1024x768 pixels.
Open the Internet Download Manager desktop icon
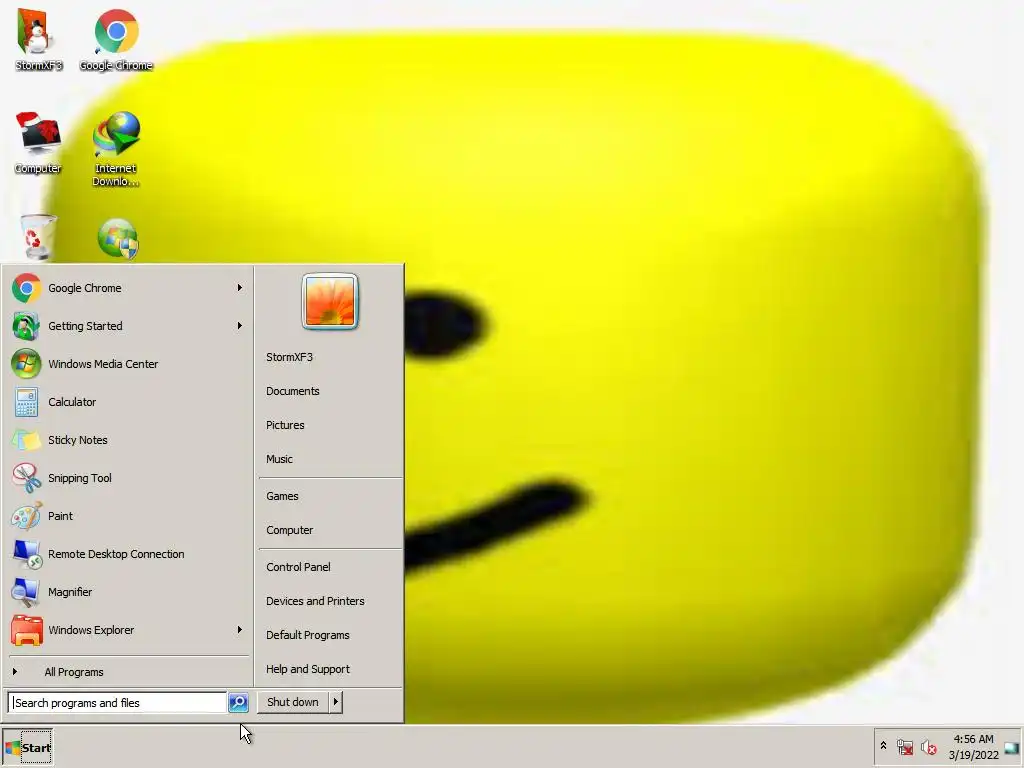116,148
